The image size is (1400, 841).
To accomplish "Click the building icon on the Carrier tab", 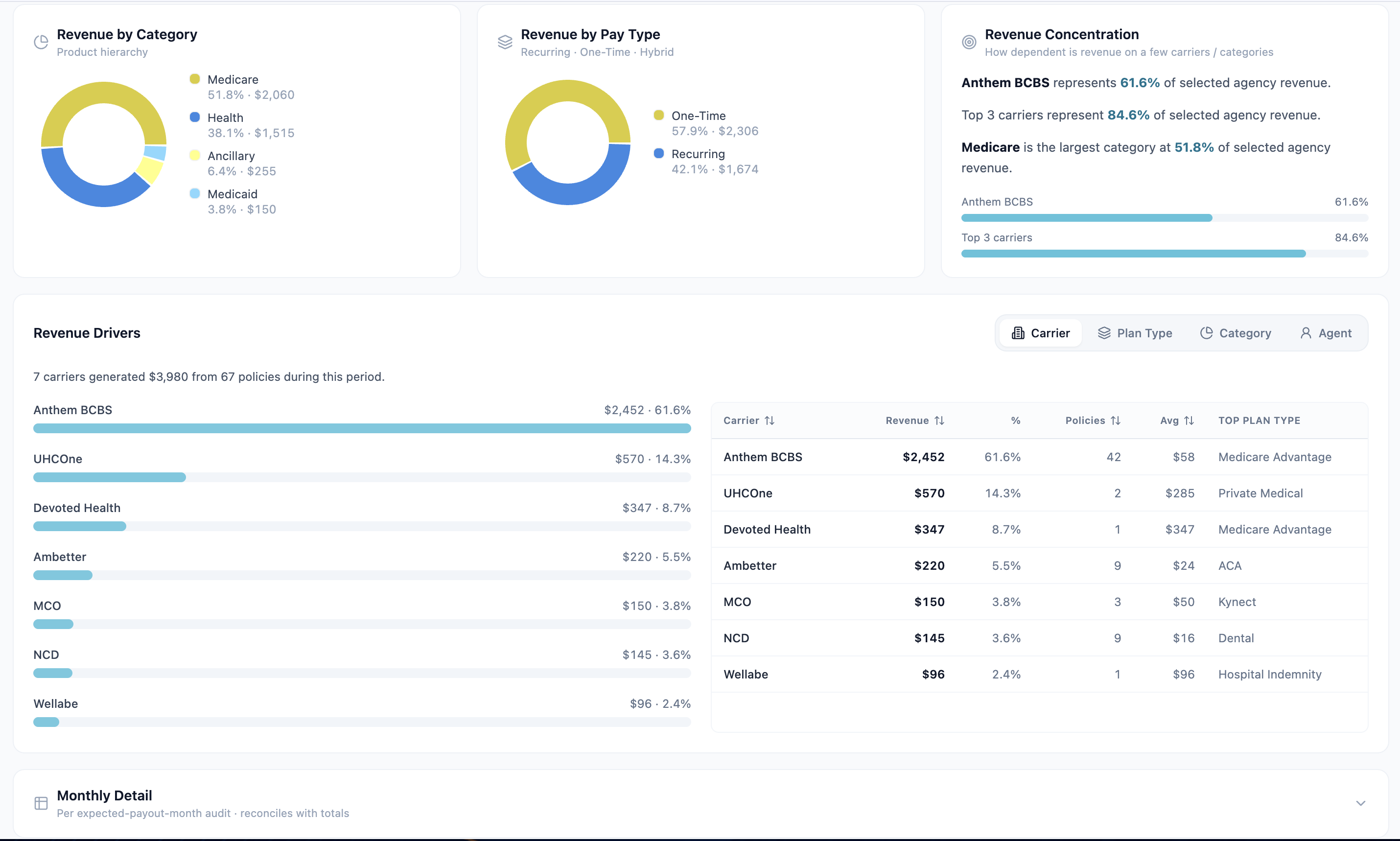I will pyautogui.click(x=1018, y=333).
